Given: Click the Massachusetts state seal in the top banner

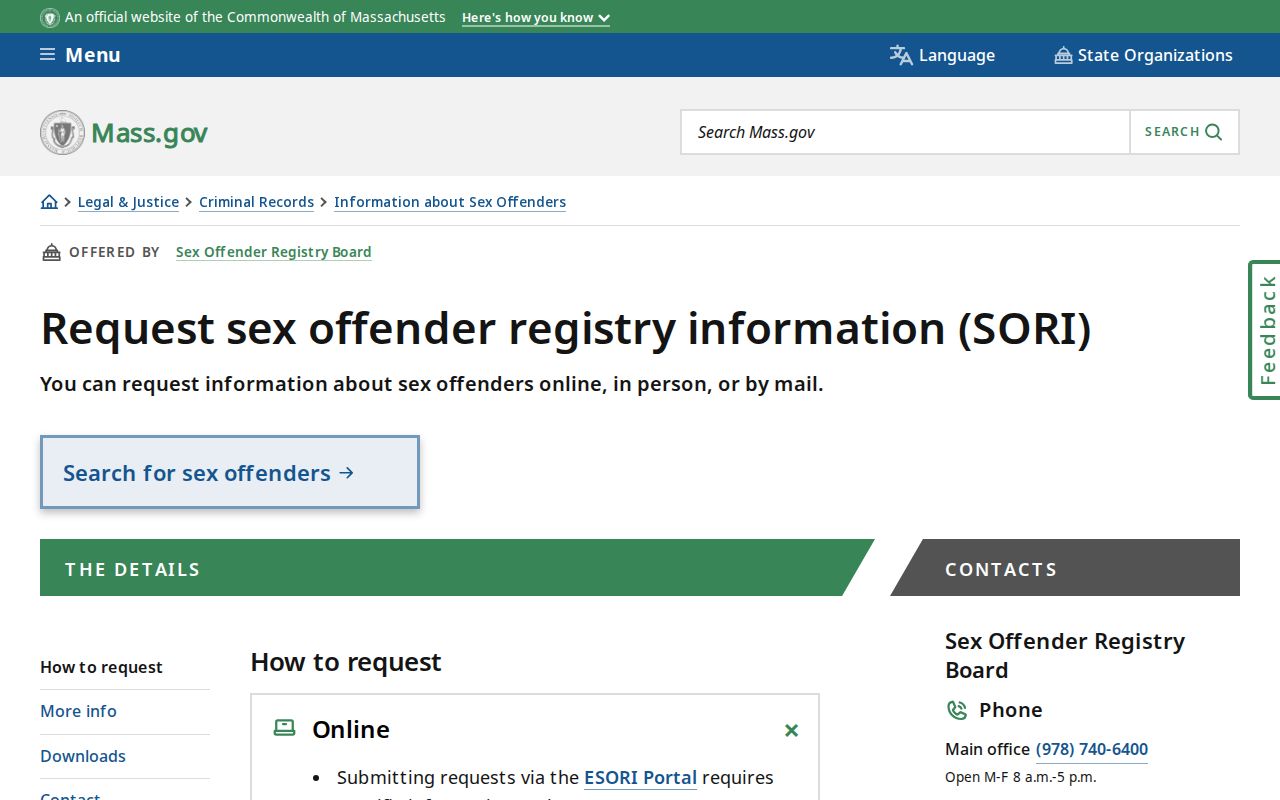Looking at the screenshot, I should [x=50, y=18].
